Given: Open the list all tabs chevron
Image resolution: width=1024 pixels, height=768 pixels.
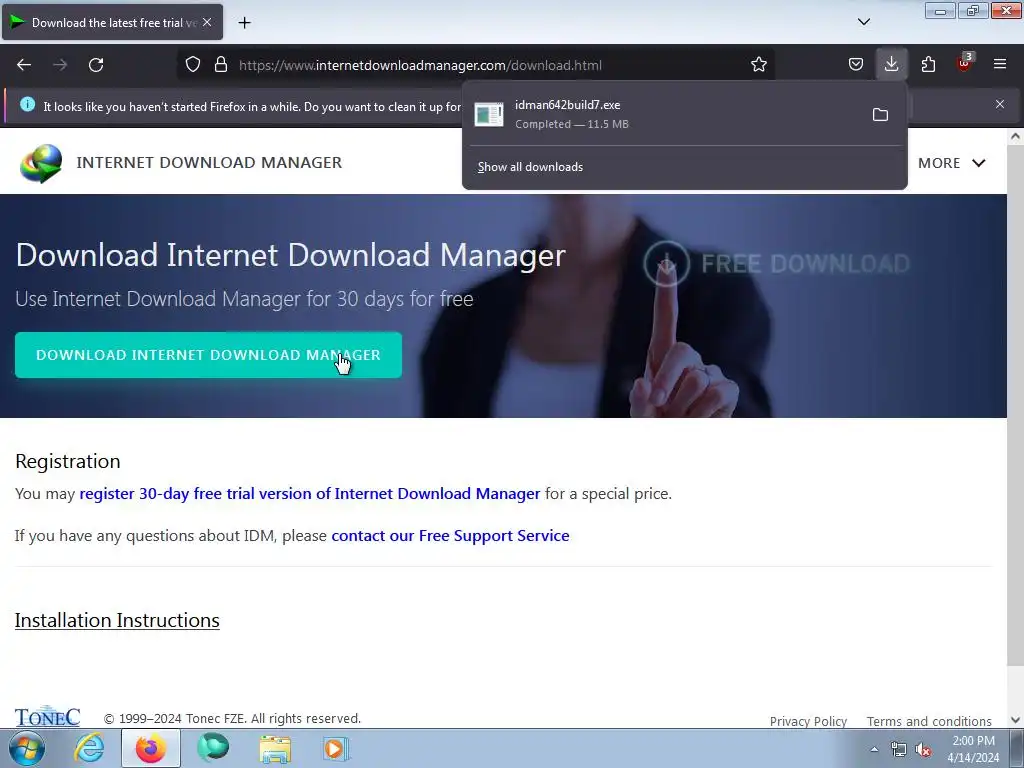Looking at the screenshot, I should [863, 22].
